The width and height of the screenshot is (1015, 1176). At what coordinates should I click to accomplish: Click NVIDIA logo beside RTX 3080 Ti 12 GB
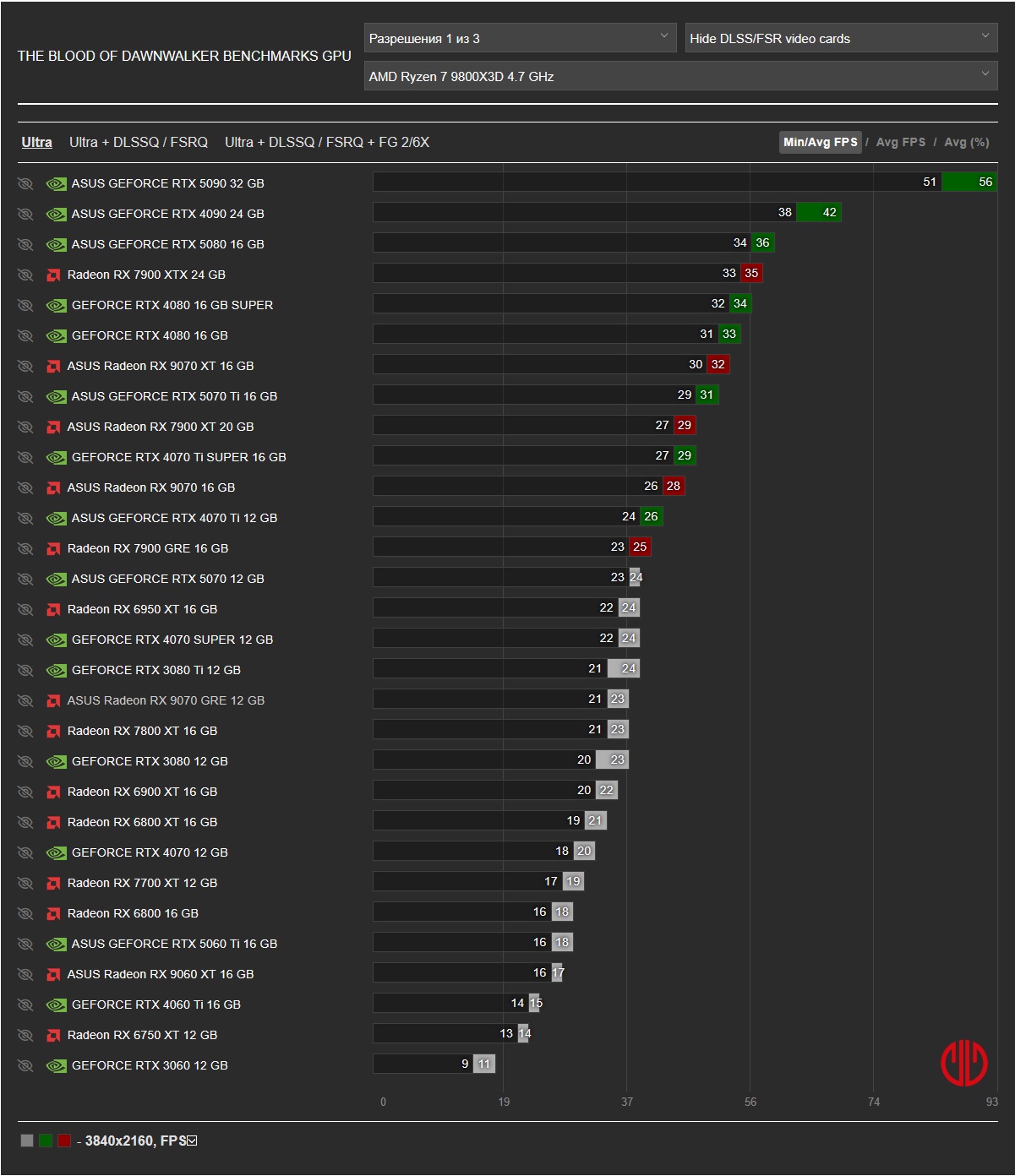tap(57, 670)
